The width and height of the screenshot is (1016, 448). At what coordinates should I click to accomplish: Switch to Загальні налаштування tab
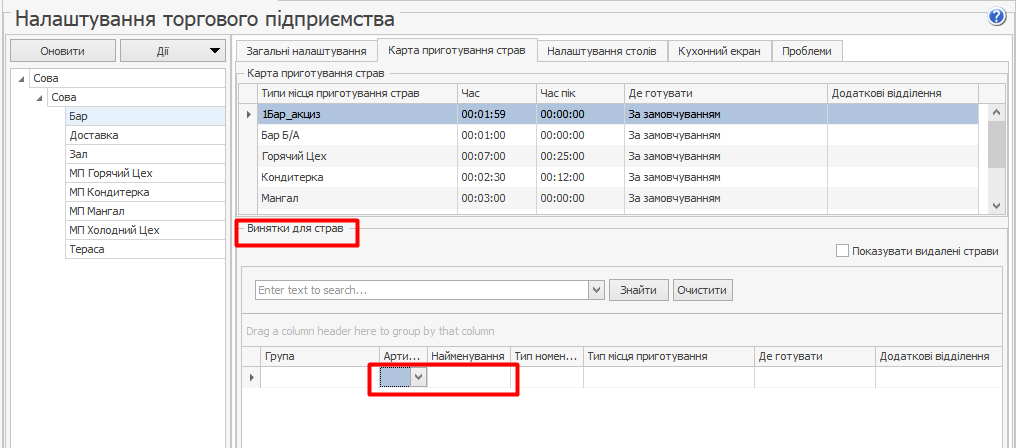[304, 51]
